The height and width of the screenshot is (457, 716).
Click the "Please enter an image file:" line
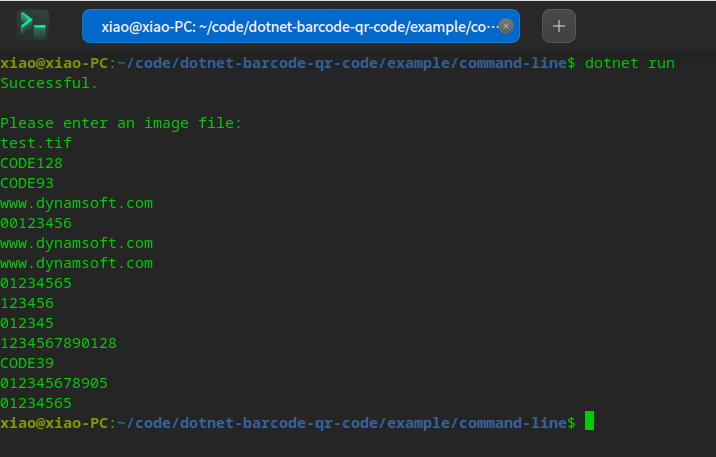121,123
